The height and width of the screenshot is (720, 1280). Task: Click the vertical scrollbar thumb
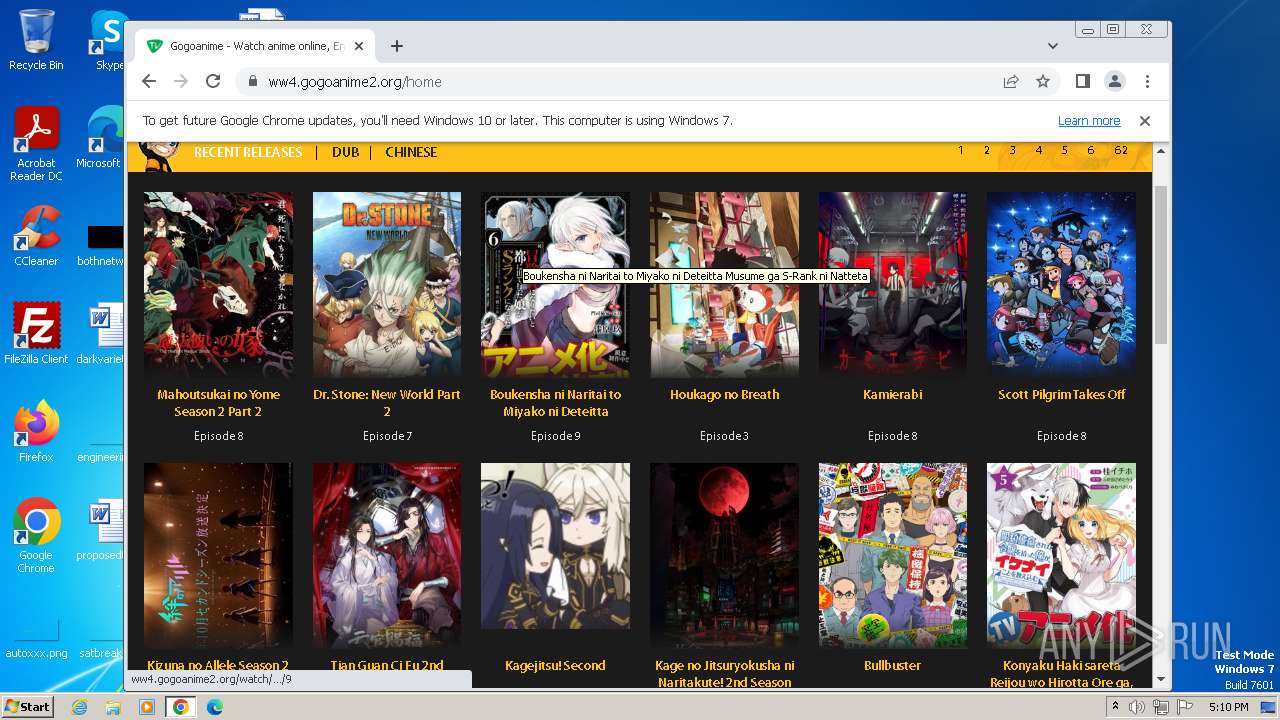tap(1161, 265)
